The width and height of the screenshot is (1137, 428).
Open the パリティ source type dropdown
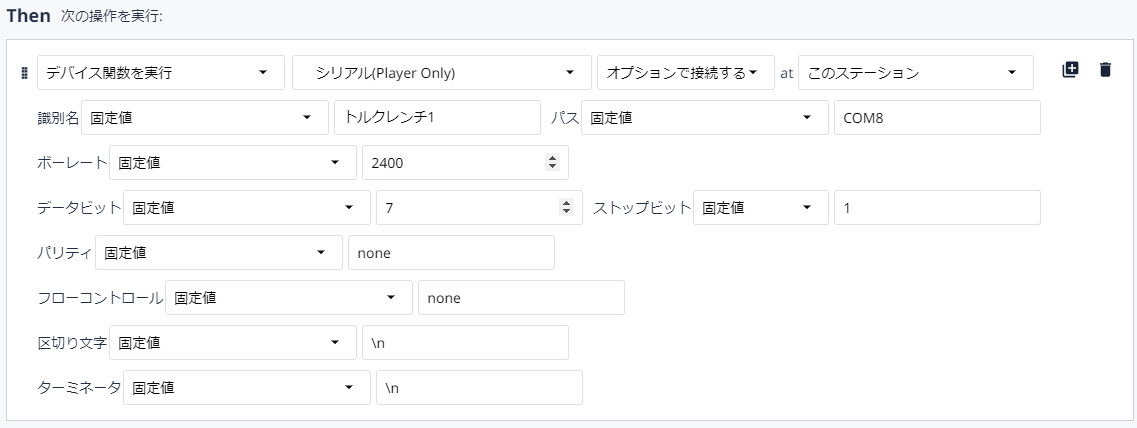[x=219, y=252]
